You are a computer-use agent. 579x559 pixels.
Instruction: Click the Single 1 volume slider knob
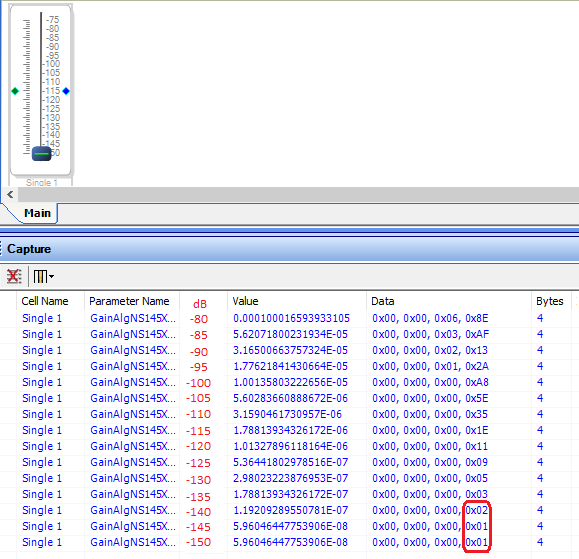(41, 154)
